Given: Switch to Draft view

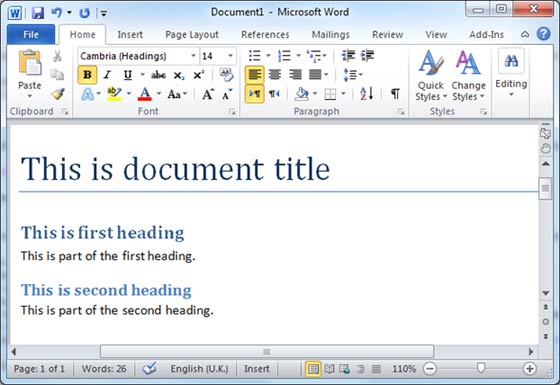Looking at the screenshot, I should (x=376, y=369).
